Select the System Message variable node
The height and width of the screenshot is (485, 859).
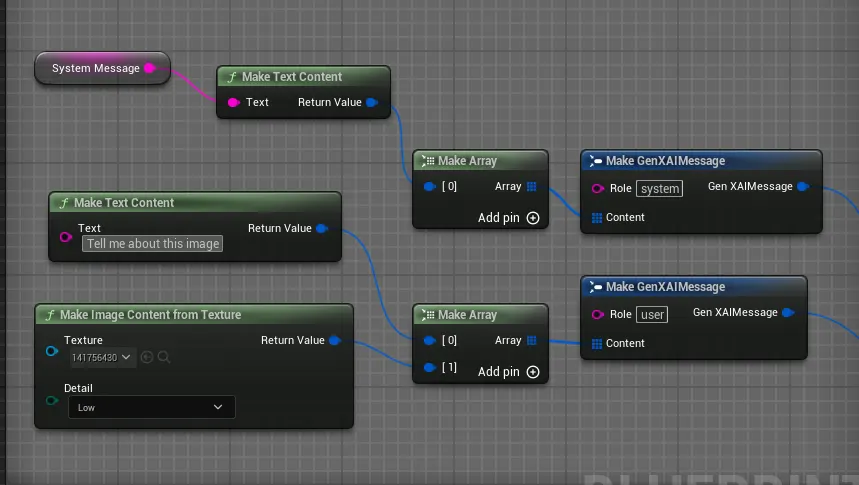(x=102, y=68)
